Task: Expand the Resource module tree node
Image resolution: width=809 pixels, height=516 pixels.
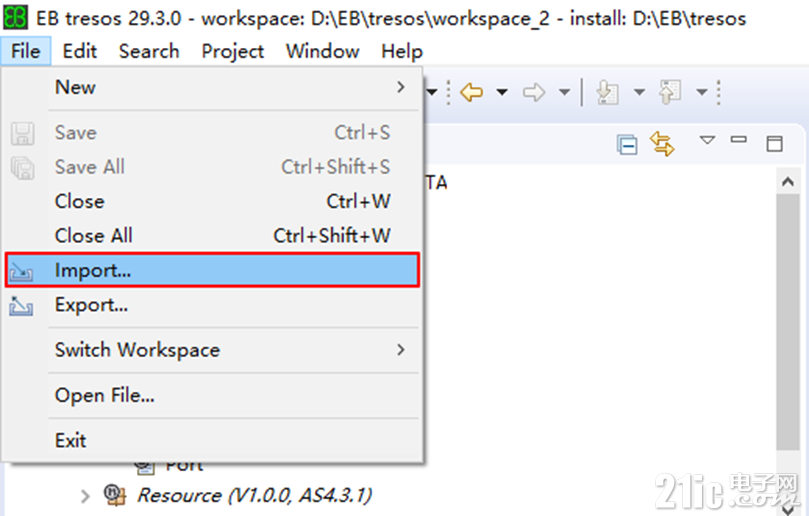Action: pos(85,496)
